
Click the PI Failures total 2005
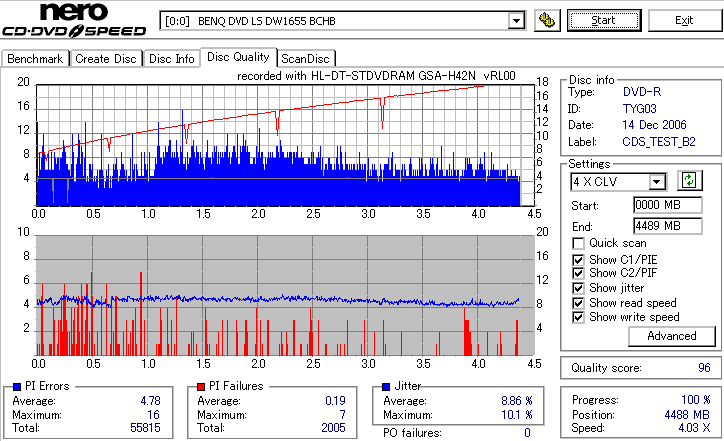pyautogui.click(x=333, y=428)
